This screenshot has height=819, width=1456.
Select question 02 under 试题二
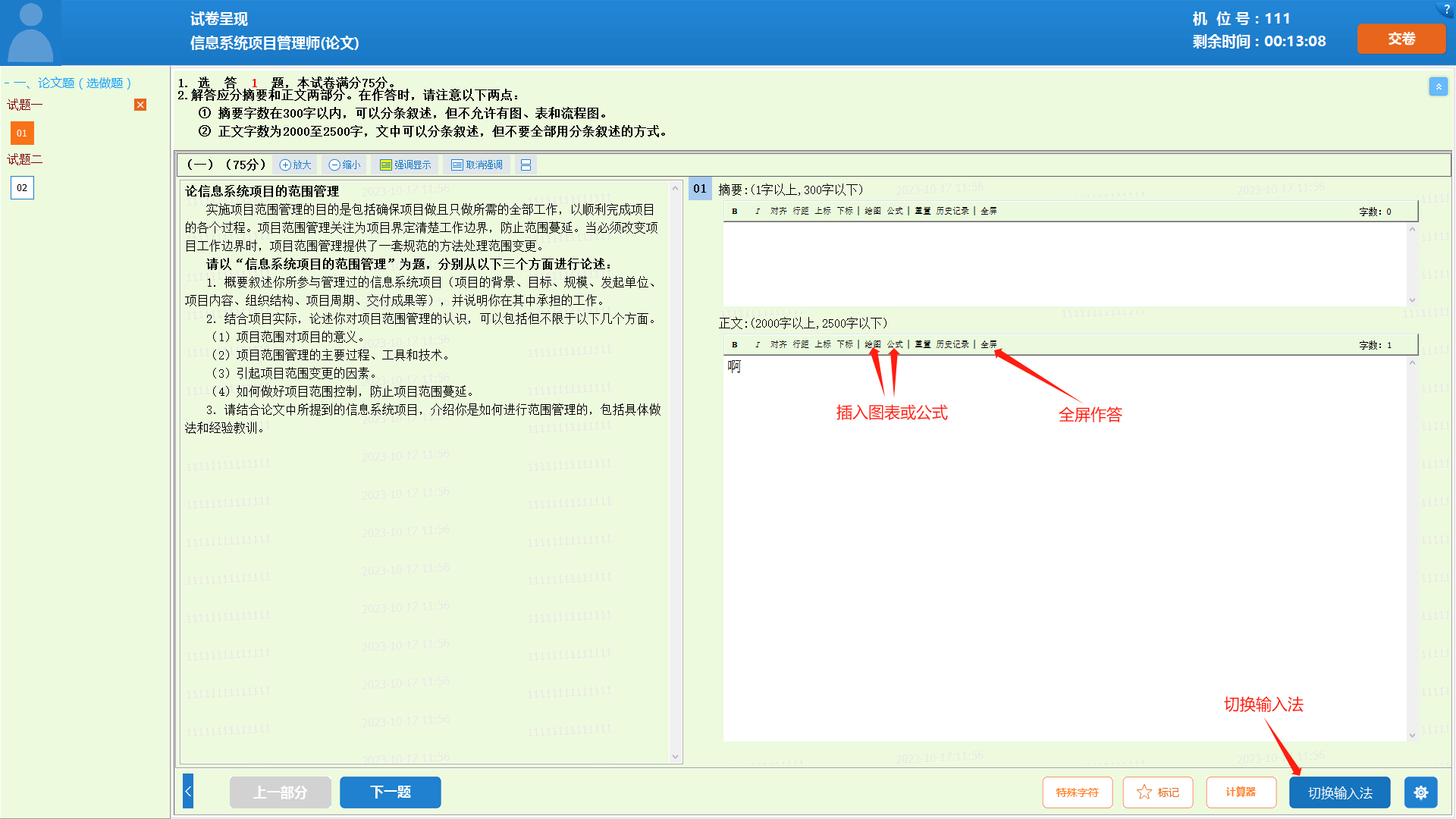22,188
